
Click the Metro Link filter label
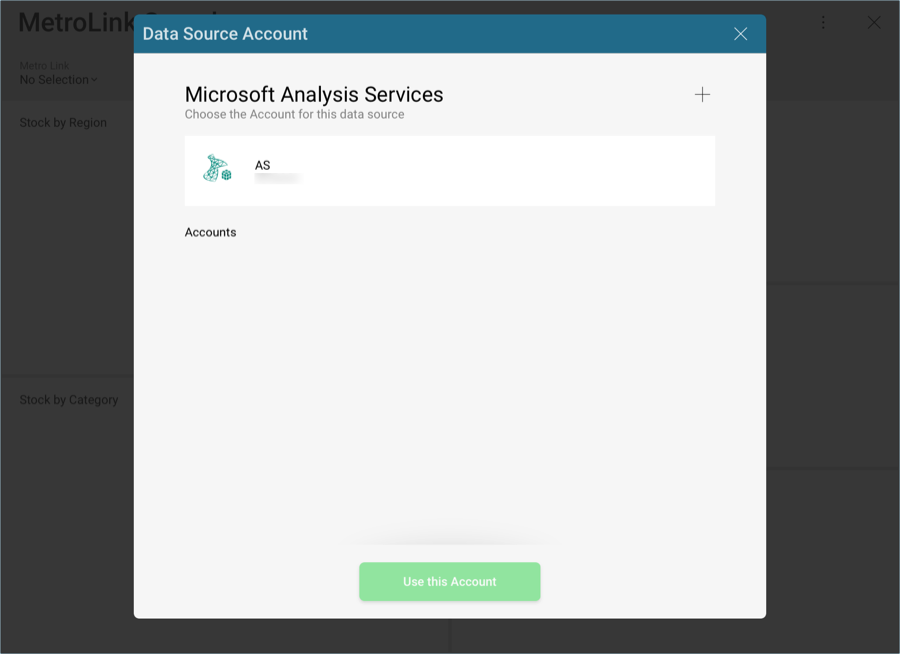pyautogui.click(x=45, y=66)
